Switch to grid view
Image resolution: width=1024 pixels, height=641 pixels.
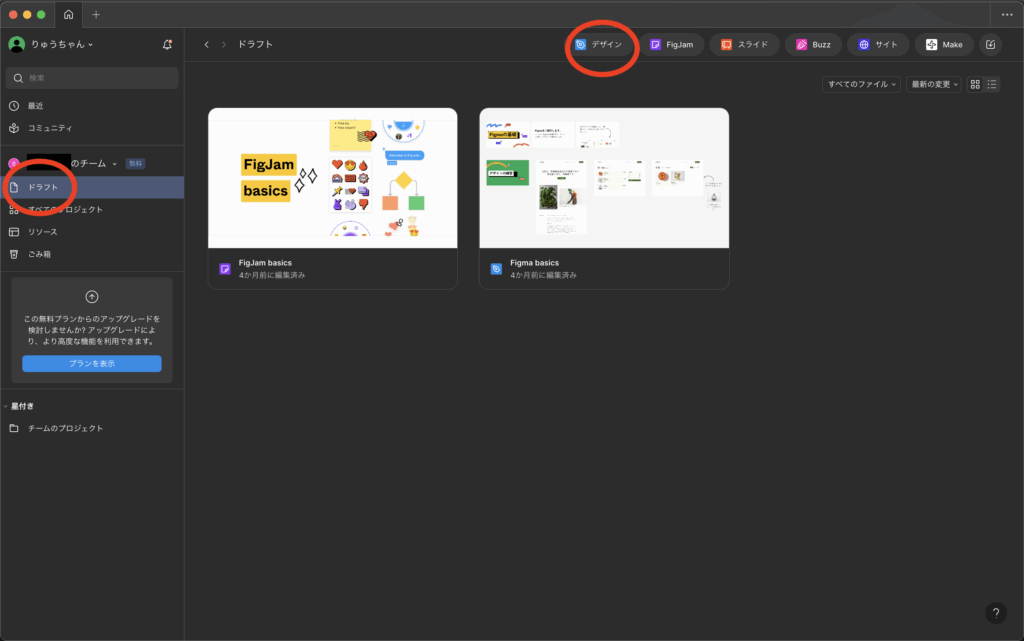coord(975,84)
